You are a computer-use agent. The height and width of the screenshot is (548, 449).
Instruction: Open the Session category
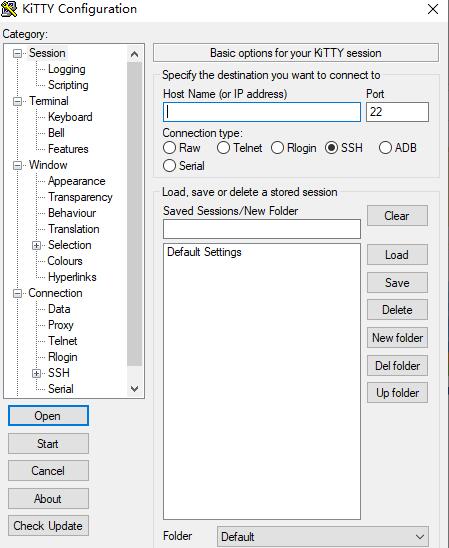[47, 53]
